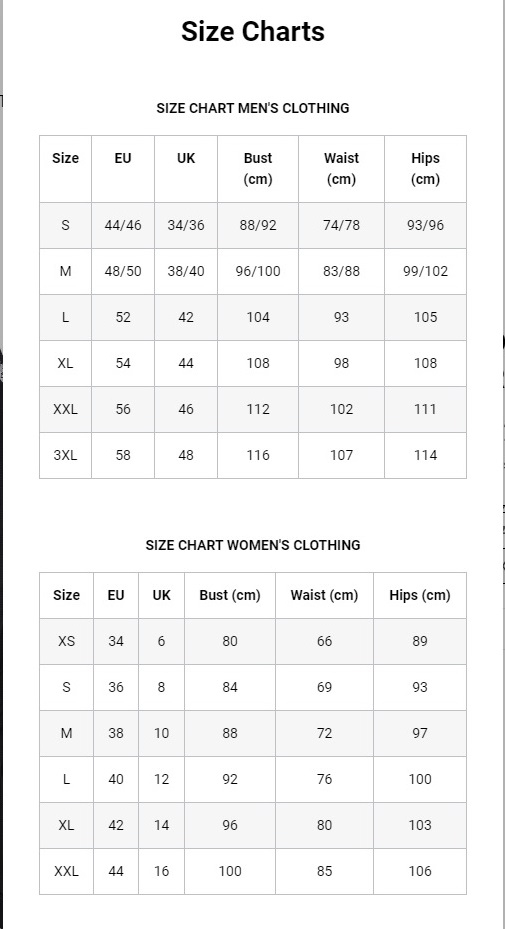This screenshot has height=929, width=505.
Task: Select the Size Chart Women's Clothing title
Action: click(252, 545)
